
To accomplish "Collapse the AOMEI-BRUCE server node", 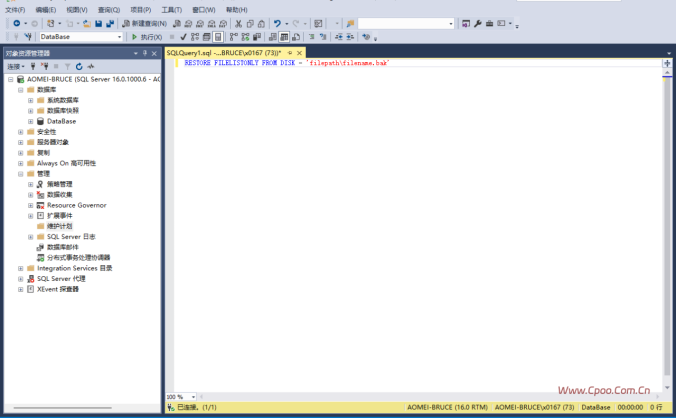I will point(10,79).
